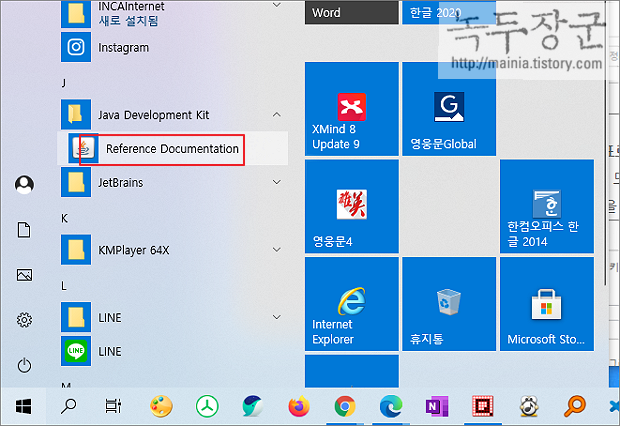Open the Pictures sidebar icon

pos(24,275)
